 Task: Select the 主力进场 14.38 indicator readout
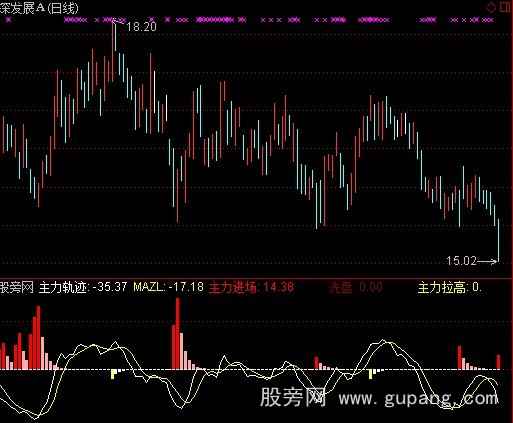coord(252,287)
